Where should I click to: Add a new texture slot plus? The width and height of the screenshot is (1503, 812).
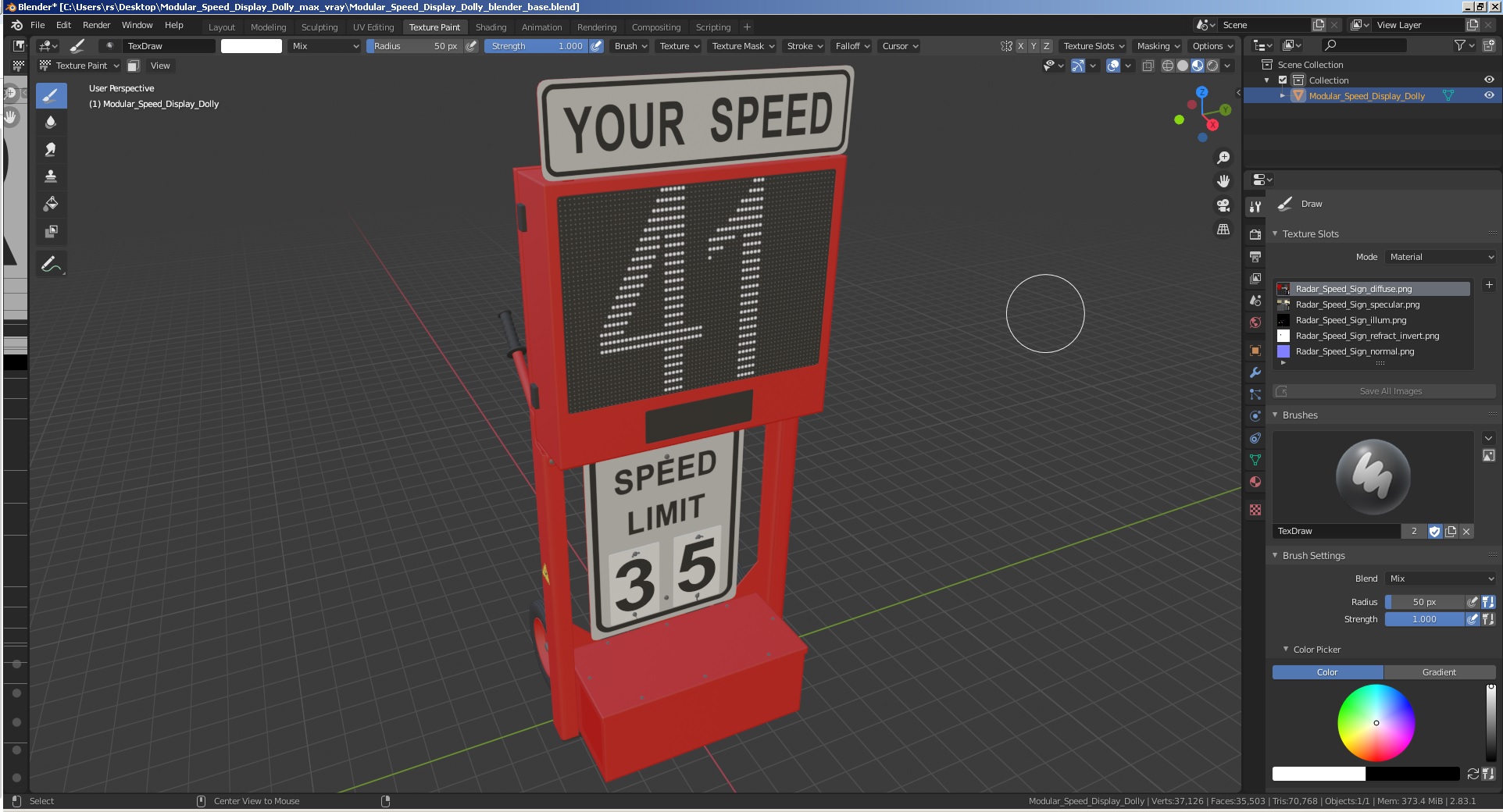(x=1489, y=286)
